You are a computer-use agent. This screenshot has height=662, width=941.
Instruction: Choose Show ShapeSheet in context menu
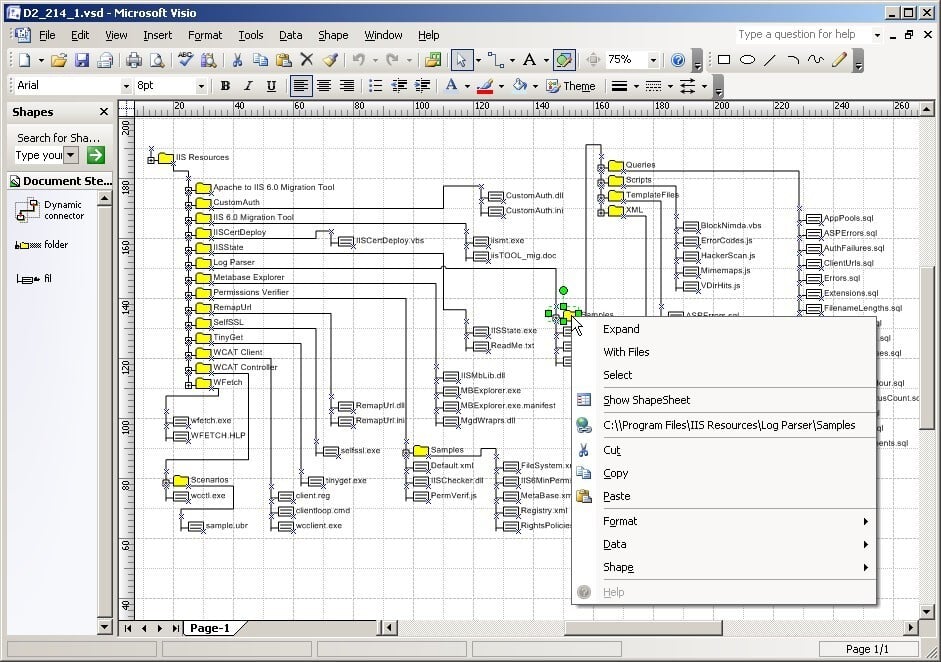click(x=724, y=400)
